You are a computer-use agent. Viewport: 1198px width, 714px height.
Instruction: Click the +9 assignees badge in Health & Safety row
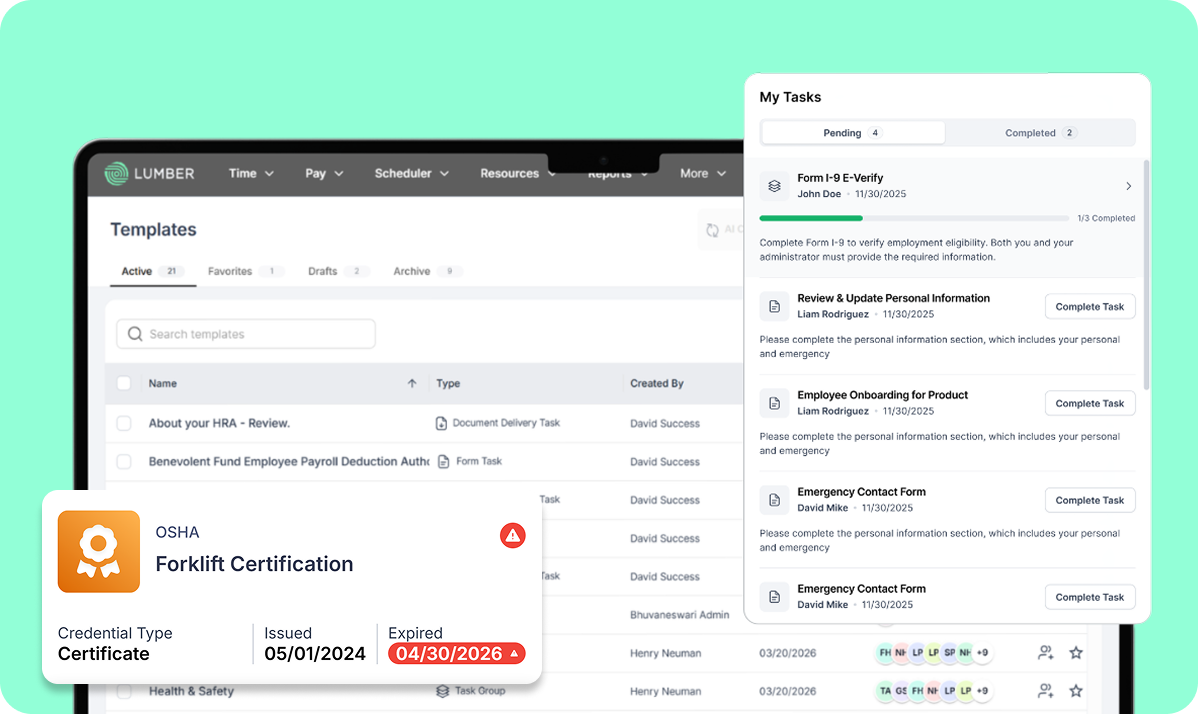[x=983, y=691]
